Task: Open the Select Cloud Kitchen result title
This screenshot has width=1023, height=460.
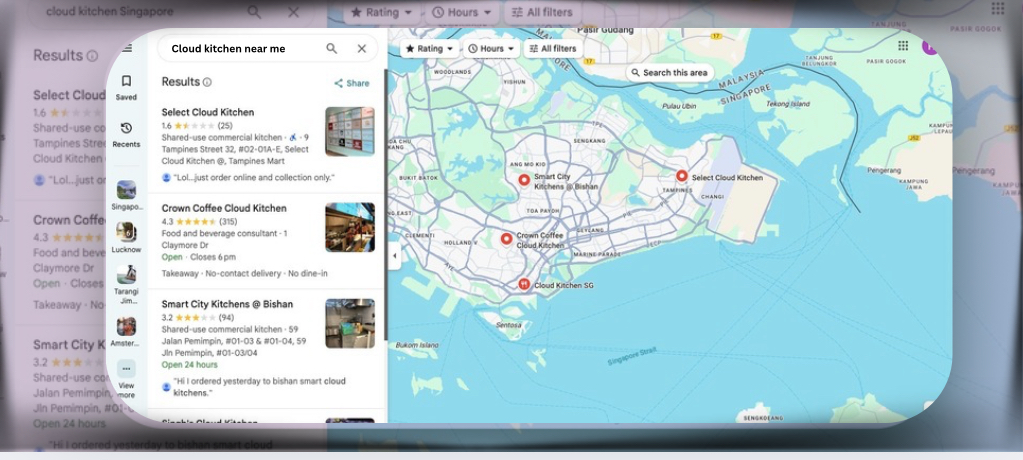Action: coord(207,112)
